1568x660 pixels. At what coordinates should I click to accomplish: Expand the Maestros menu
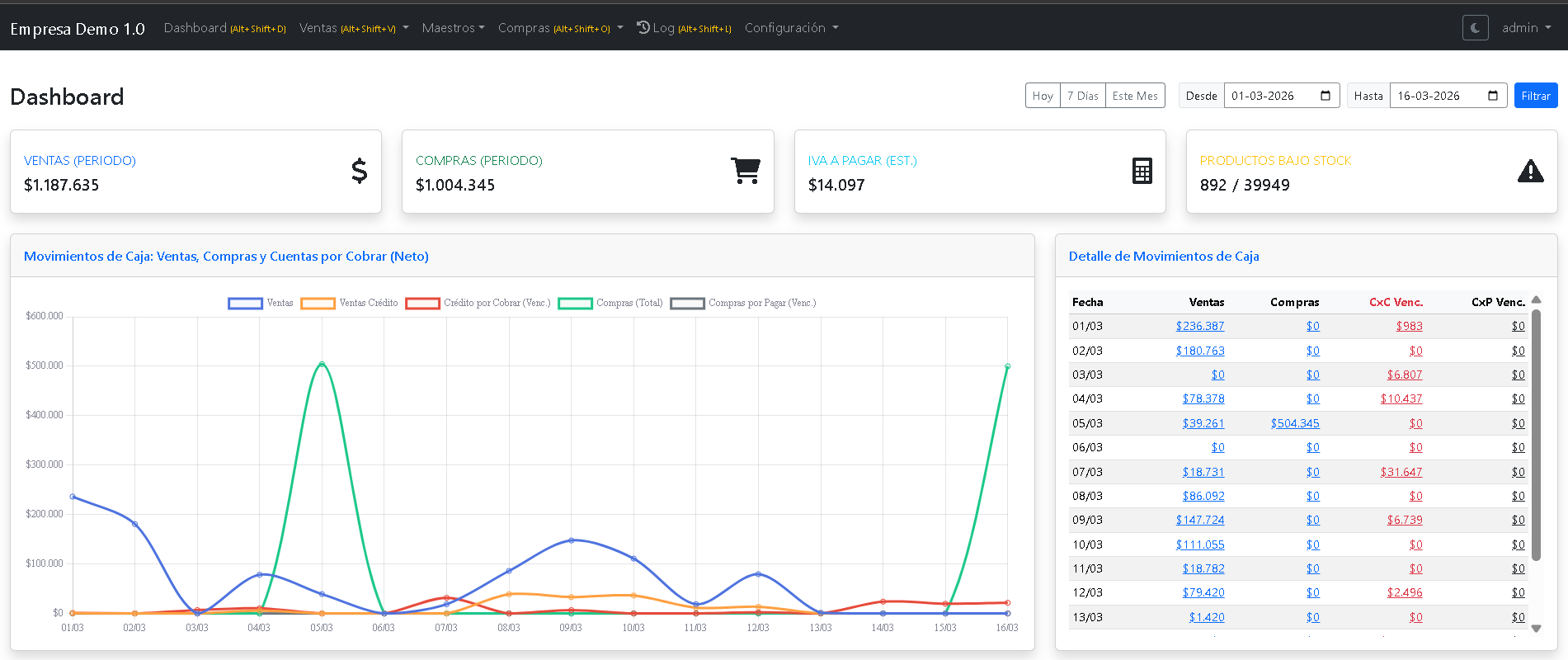pyautogui.click(x=453, y=28)
